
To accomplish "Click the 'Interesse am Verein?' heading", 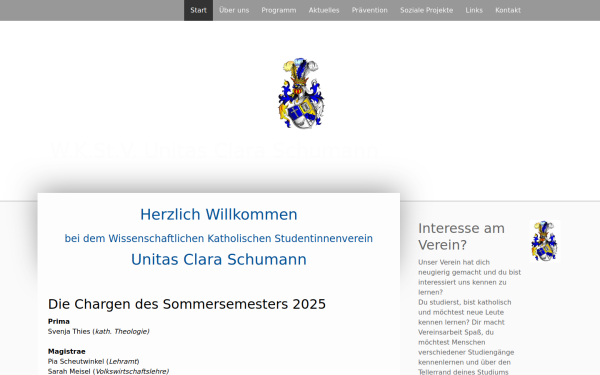I will (461, 236).
